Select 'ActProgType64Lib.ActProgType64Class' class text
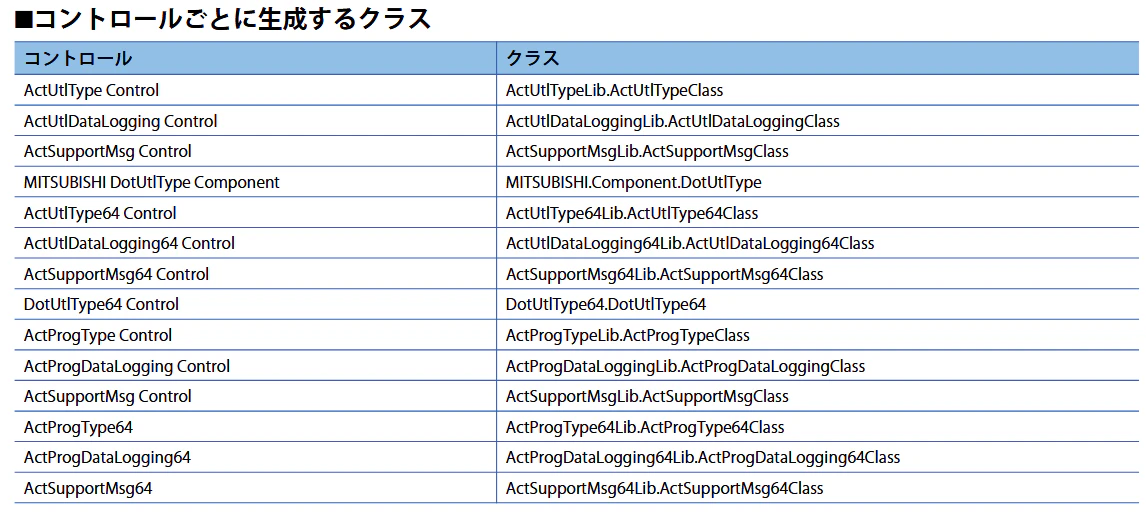 [645, 427]
